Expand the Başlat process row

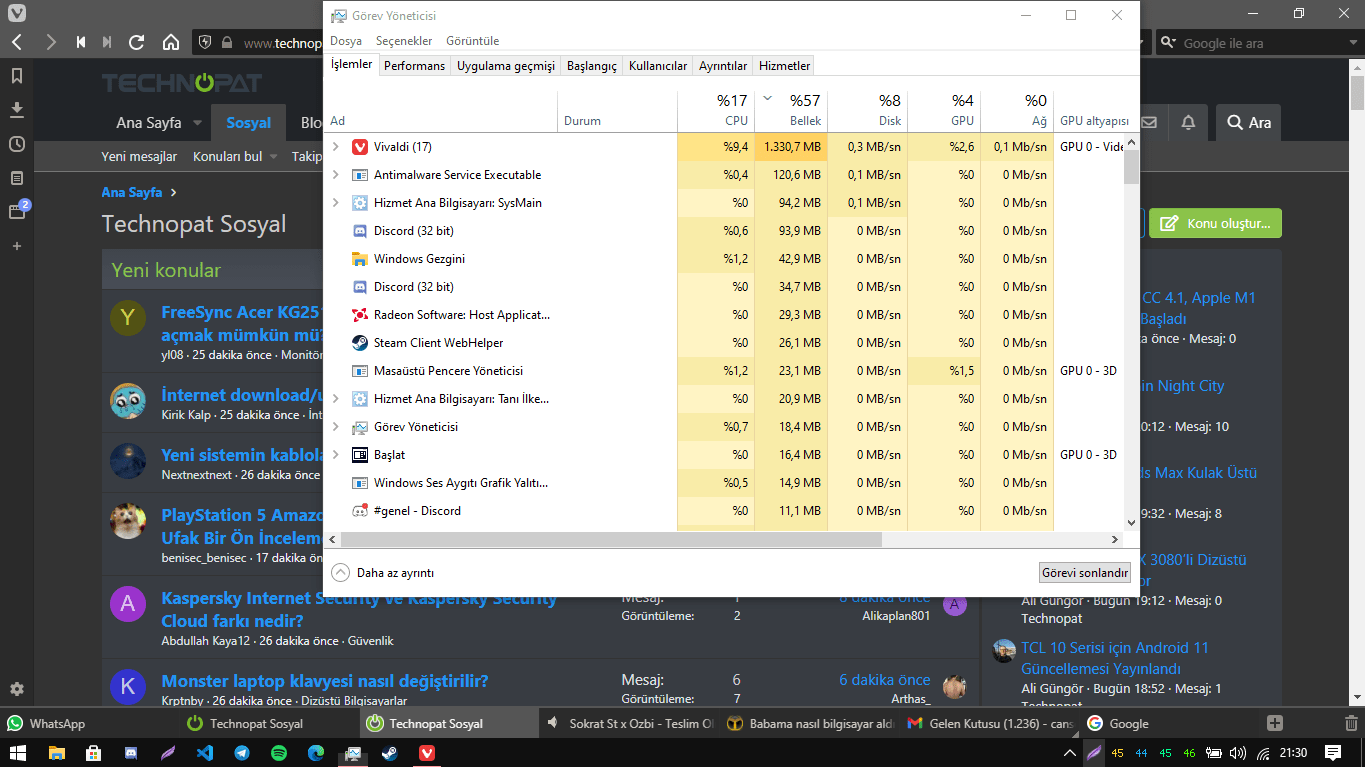tap(336, 455)
